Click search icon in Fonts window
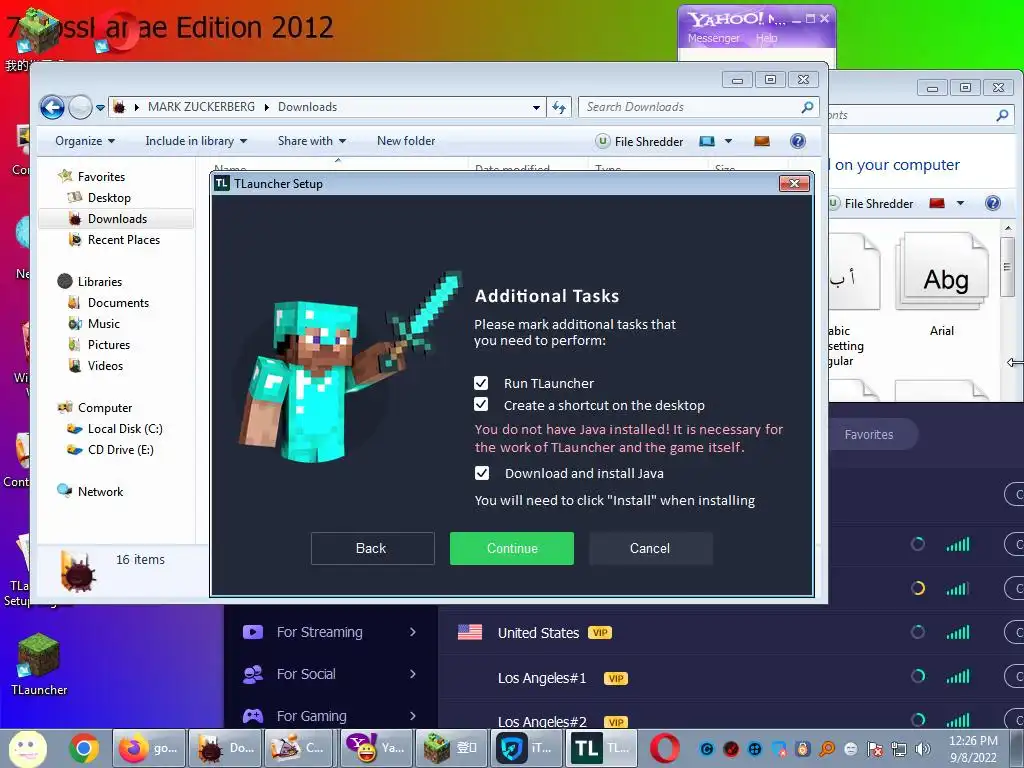 [x=1002, y=116]
